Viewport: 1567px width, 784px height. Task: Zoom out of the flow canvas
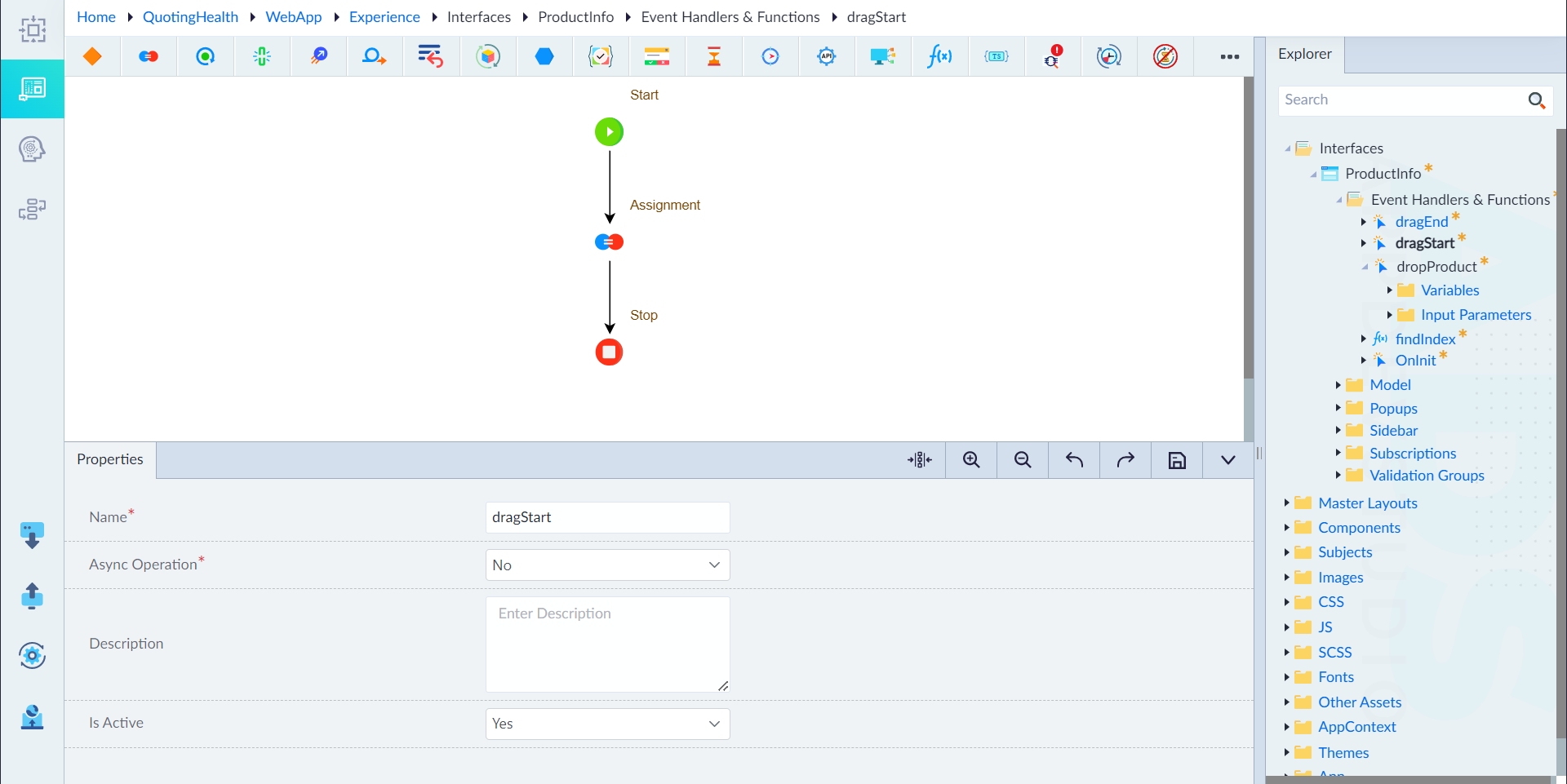[x=1023, y=460]
